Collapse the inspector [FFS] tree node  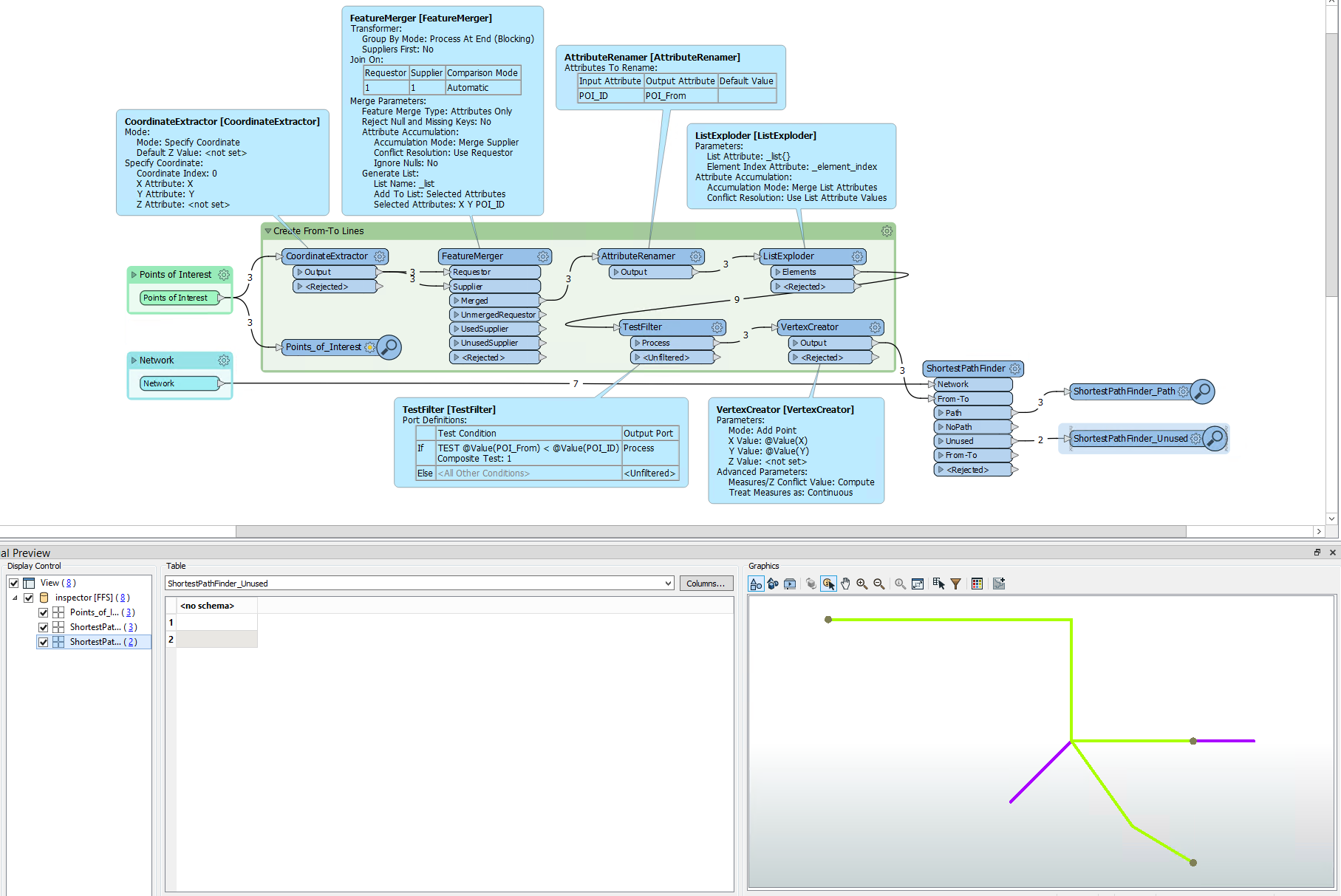click(x=15, y=598)
